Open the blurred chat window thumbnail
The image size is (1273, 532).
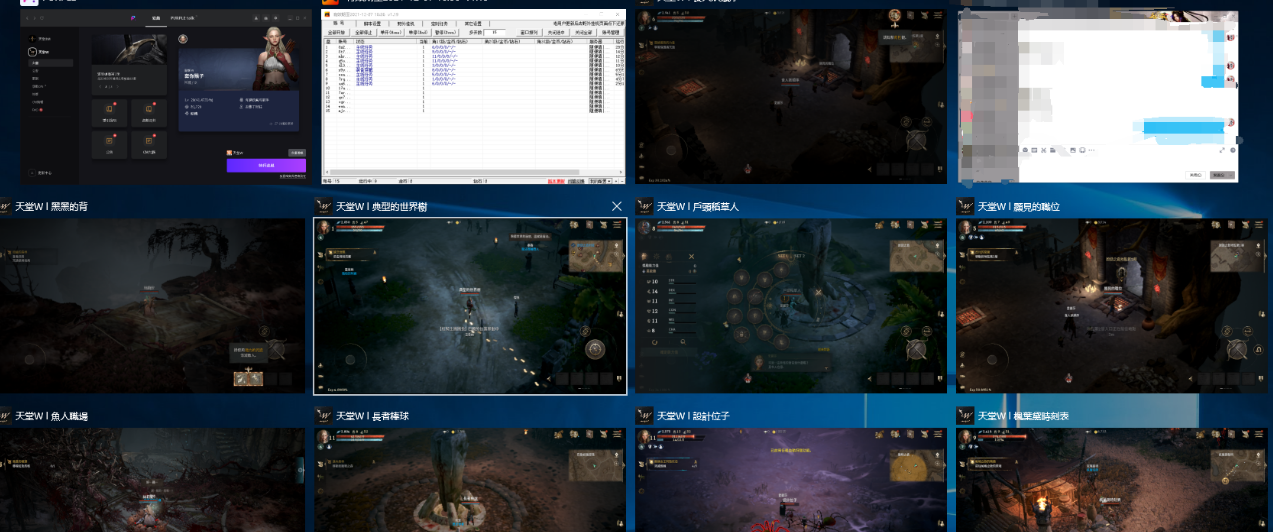(x=1097, y=95)
